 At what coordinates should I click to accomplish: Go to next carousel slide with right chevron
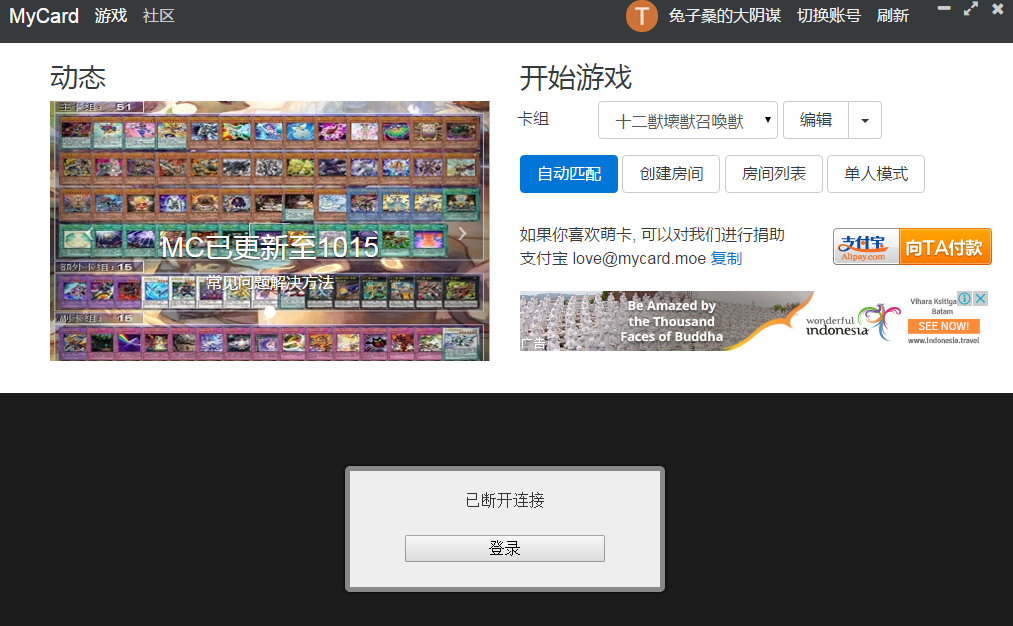click(x=463, y=233)
